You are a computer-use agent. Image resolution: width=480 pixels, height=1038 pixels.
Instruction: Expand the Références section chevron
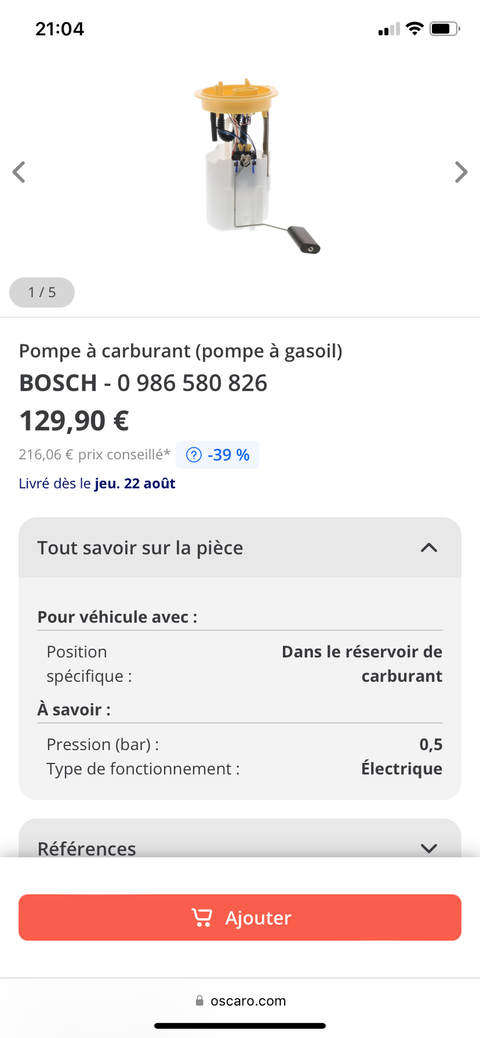pyautogui.click(x=429, y=848)
